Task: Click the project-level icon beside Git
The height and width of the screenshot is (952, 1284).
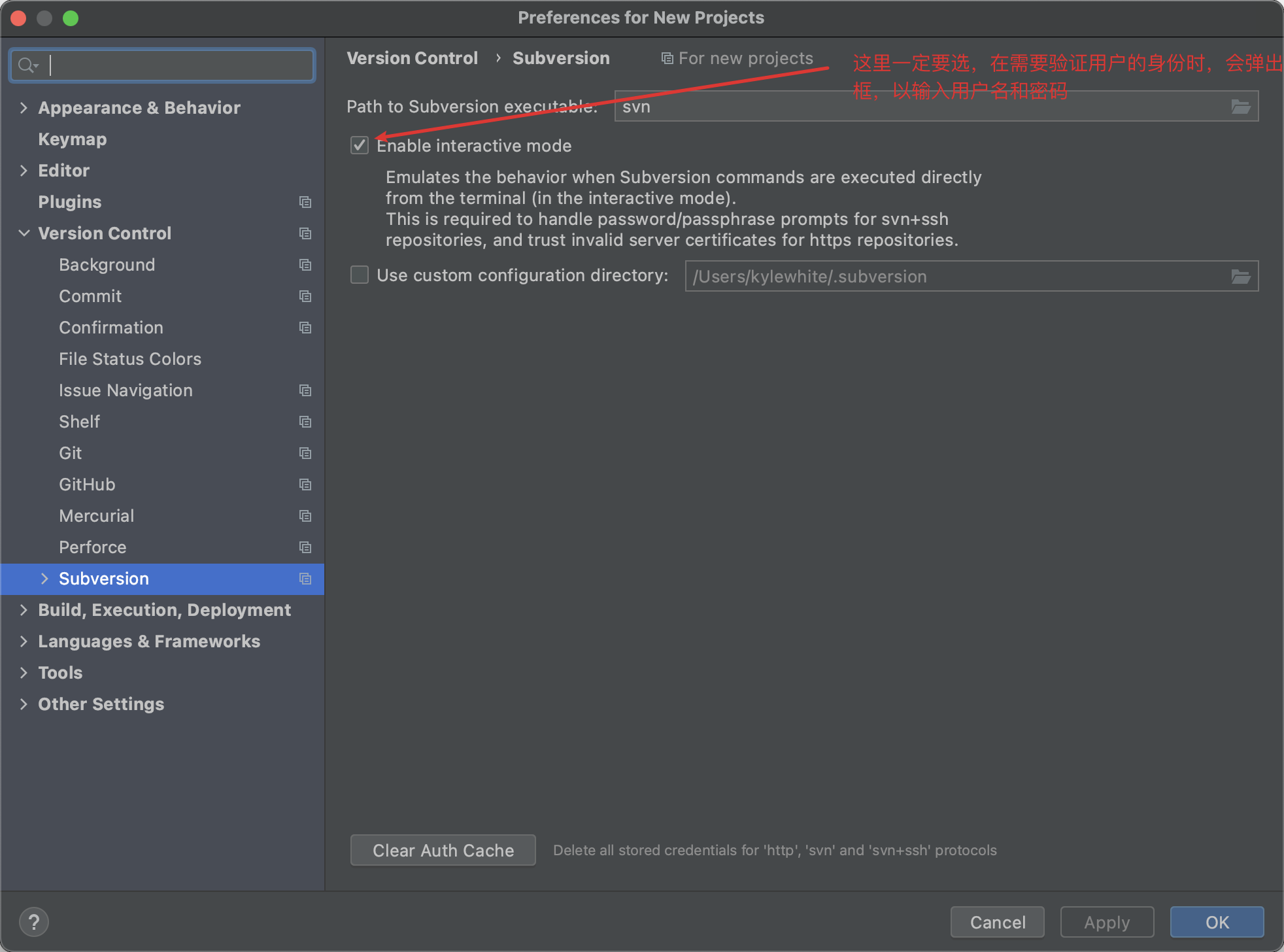Action: point(305,453)
